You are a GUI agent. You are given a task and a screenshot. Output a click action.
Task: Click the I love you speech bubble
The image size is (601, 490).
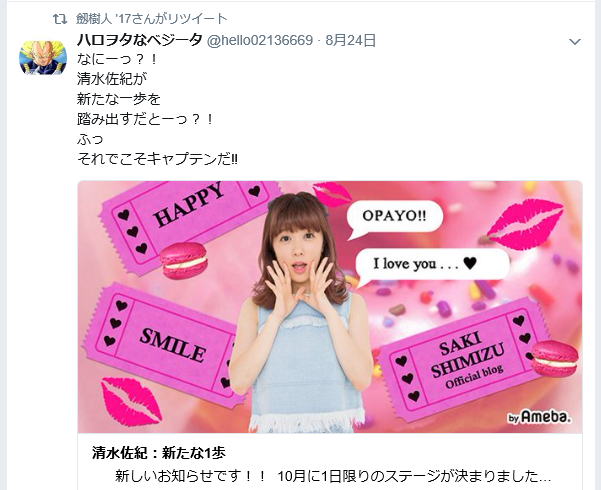[x=431, y=266]
